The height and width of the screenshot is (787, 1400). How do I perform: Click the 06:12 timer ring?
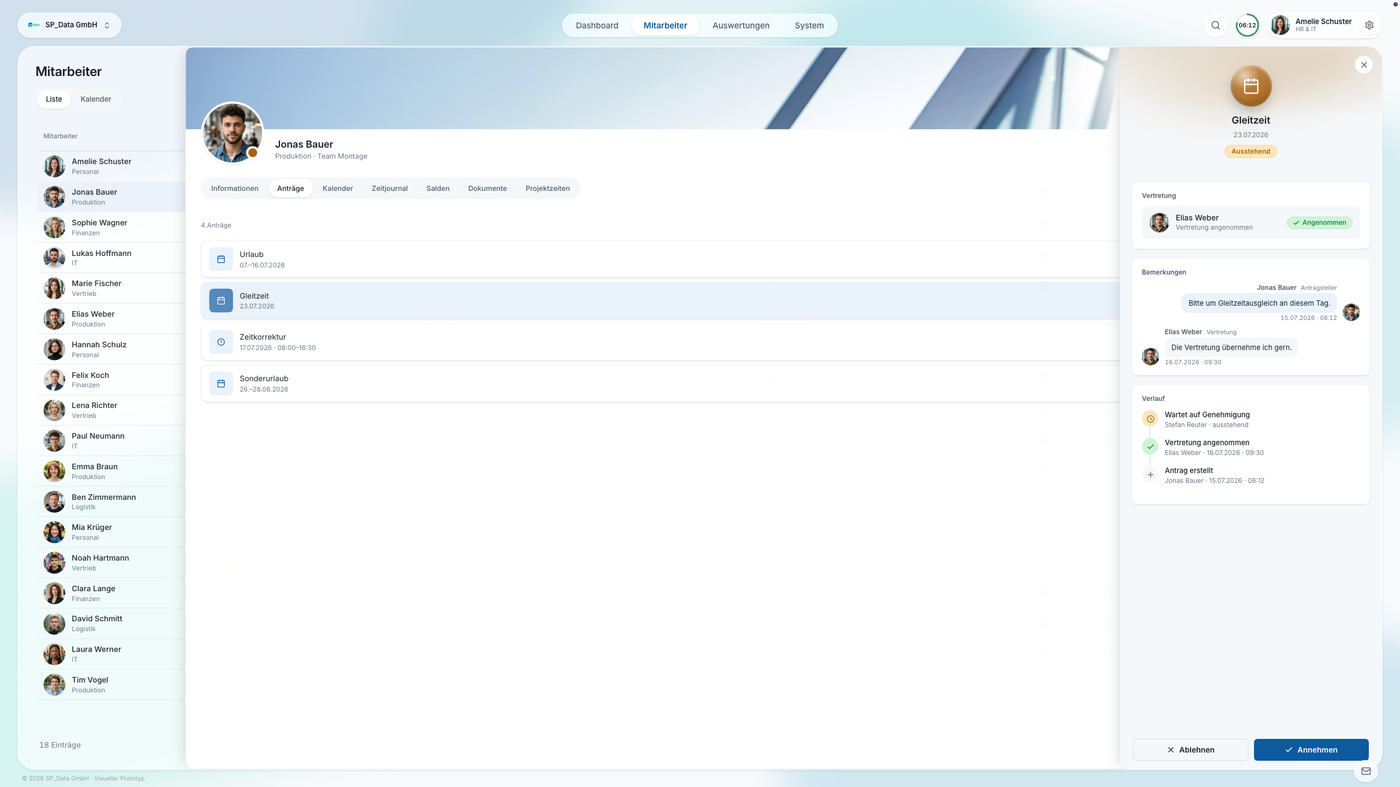(1247, 25)
